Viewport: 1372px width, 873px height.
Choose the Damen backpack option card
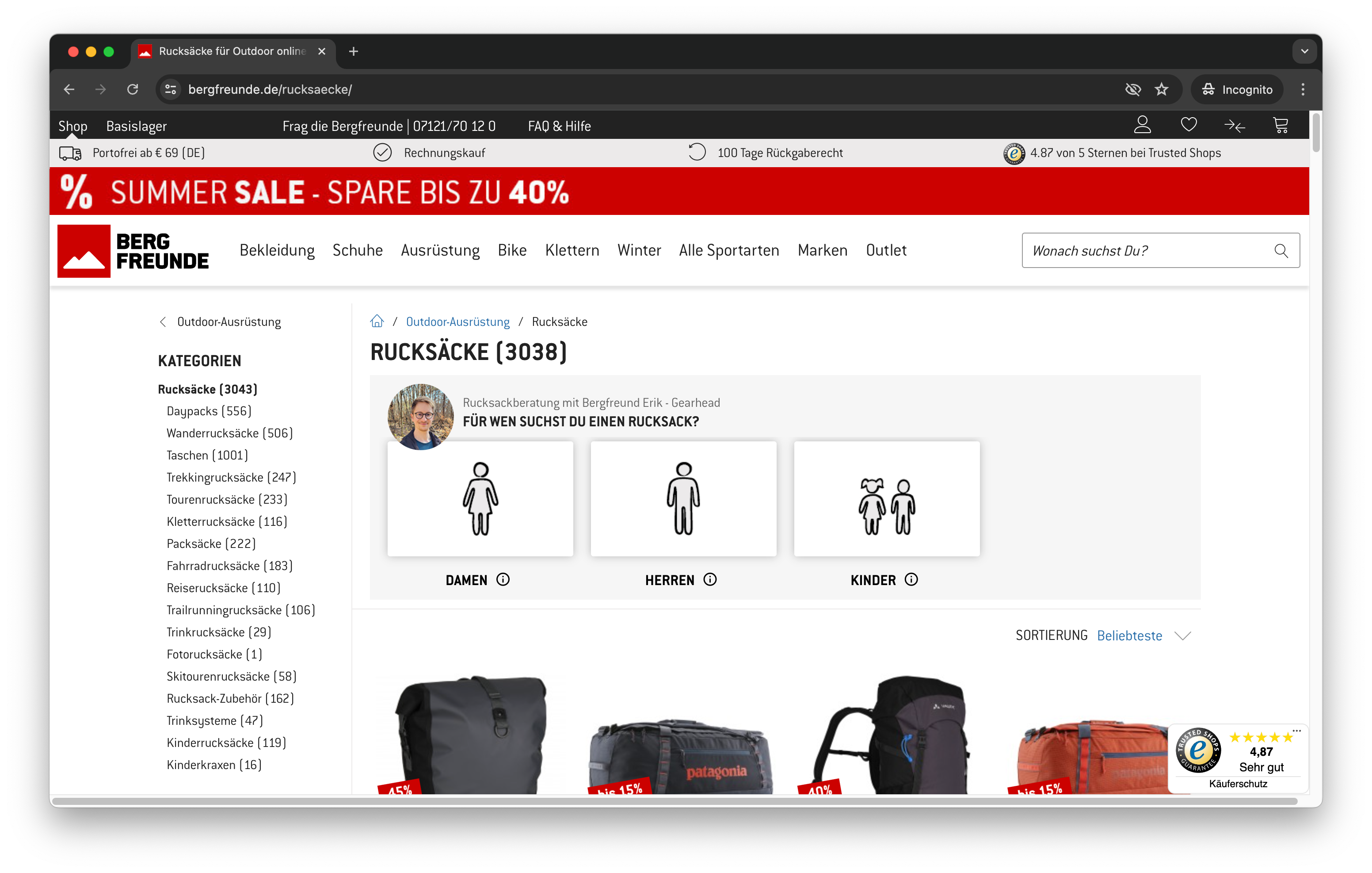[480, 498]
